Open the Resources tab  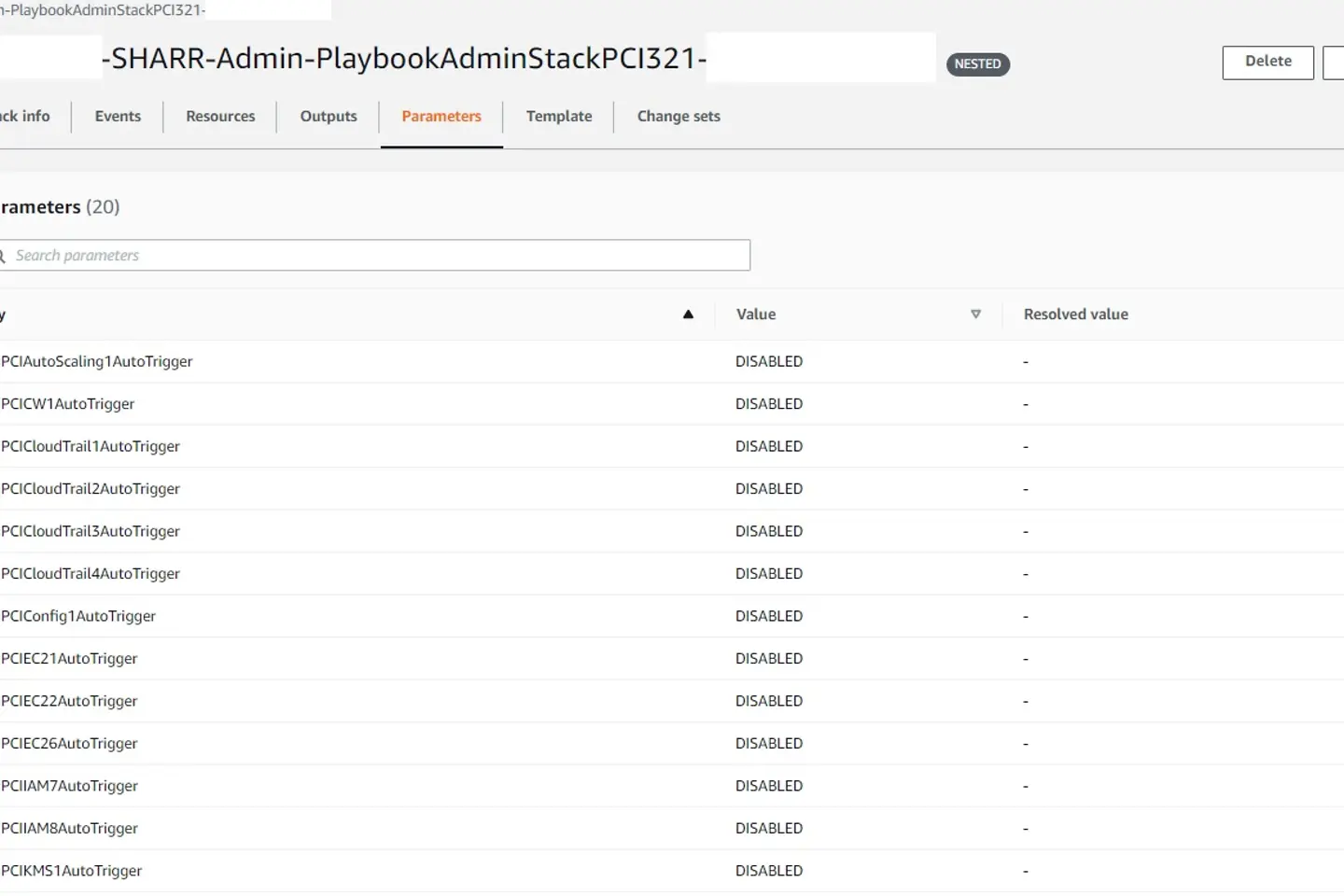[220, 117]
